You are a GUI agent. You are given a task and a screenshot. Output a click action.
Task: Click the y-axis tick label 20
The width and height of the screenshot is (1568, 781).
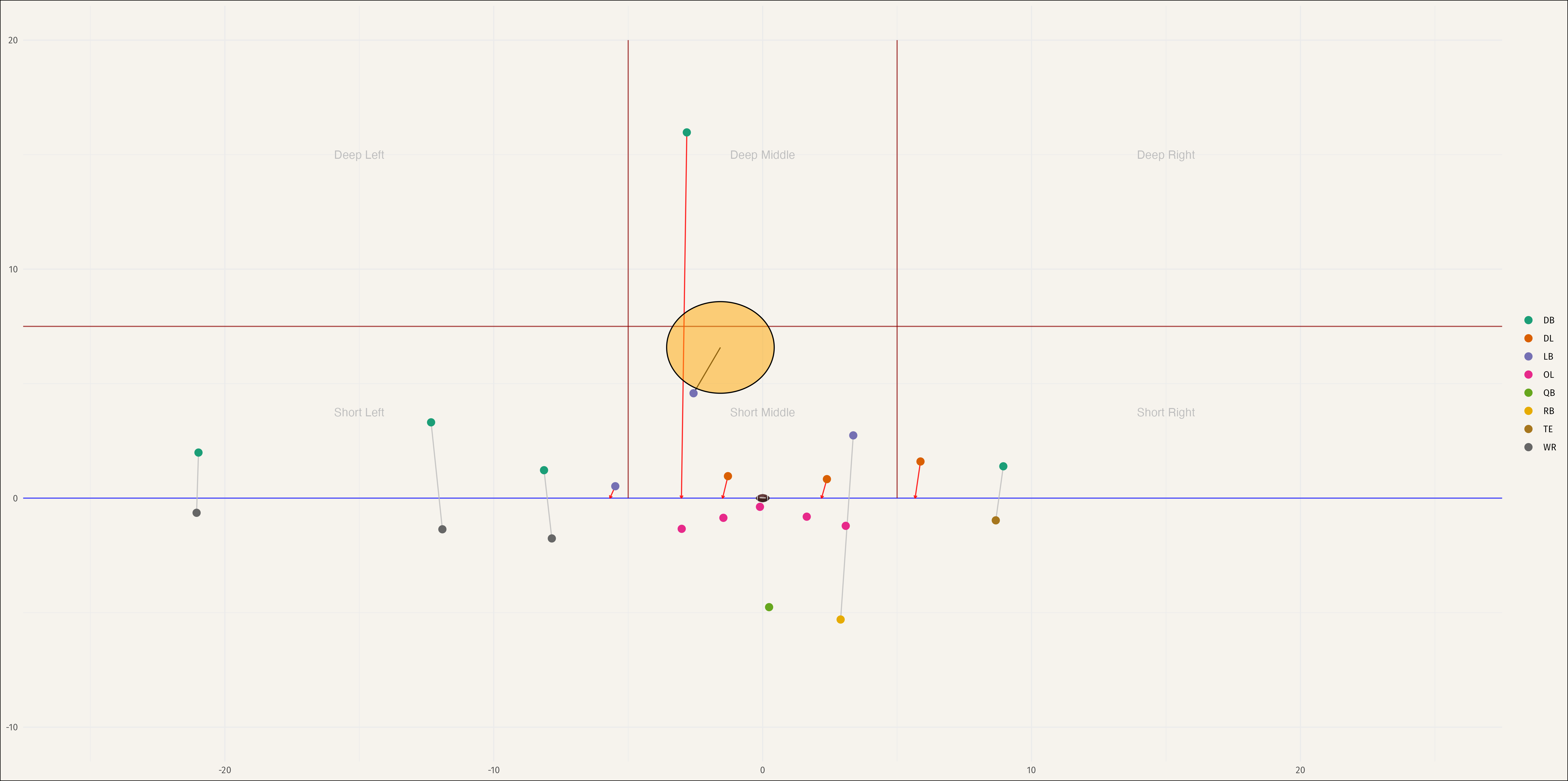point(13,40)
